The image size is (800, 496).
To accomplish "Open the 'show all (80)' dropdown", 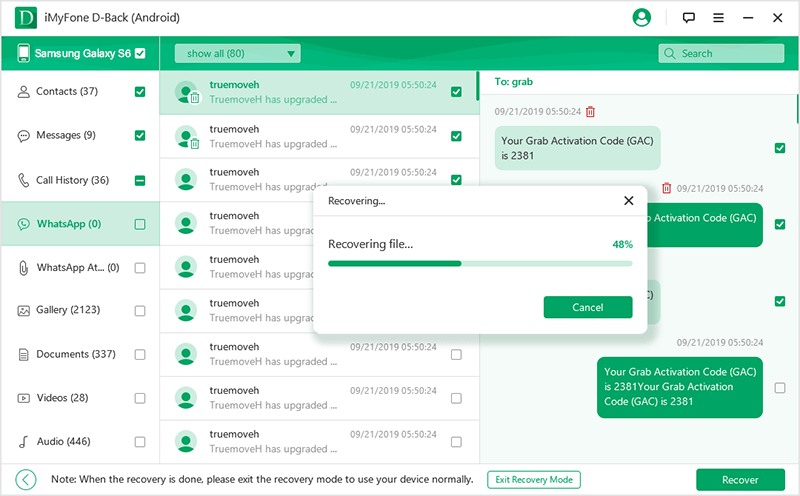I will (238, 54).
